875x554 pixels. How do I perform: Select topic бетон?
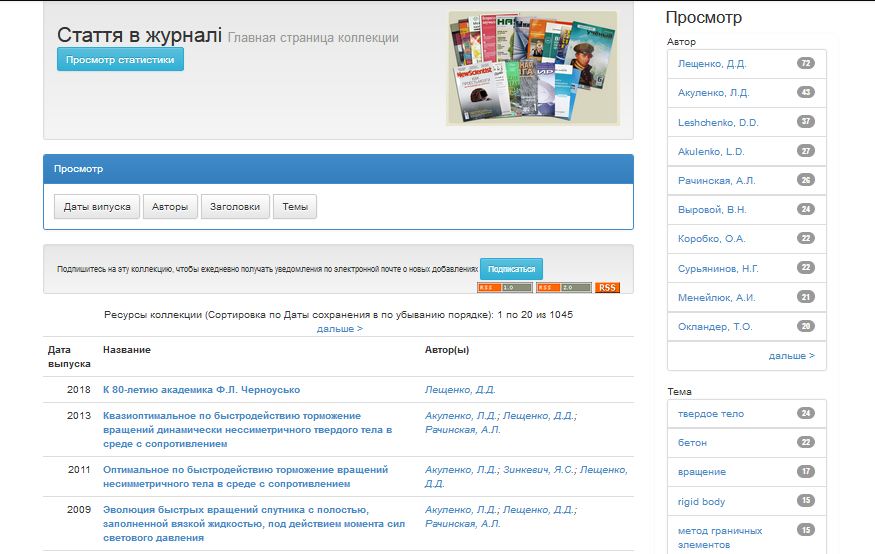click(692, 442)
